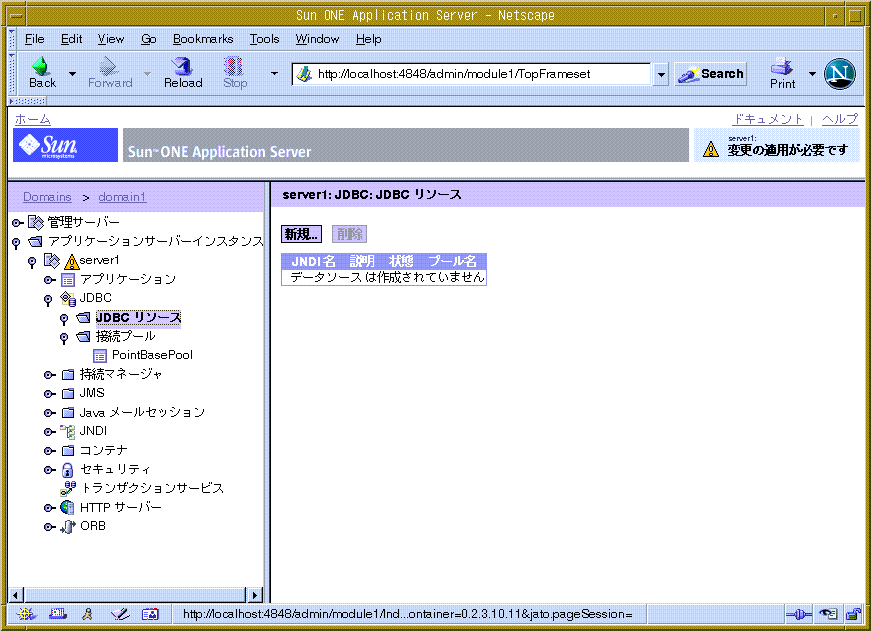
Task: Expand the コンテナ tree node
Action: point(49,451)
